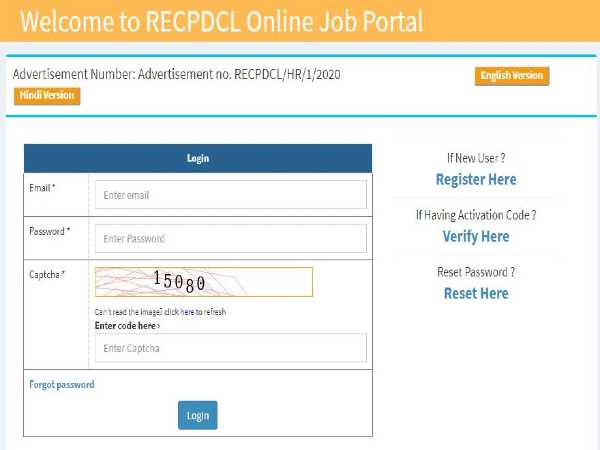
Task: Submit with the blue Login button
Action: (197, 415)
